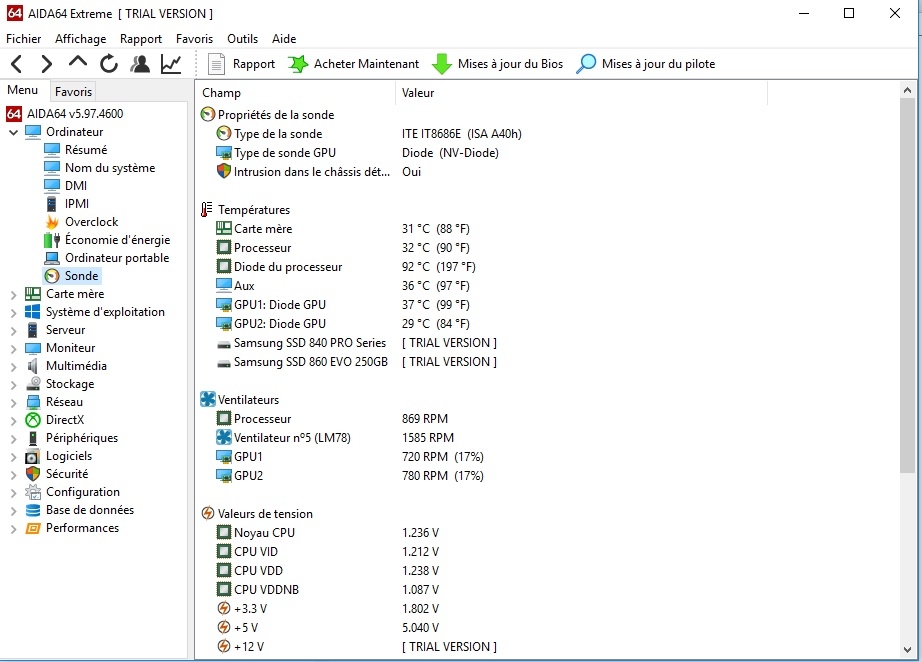
Task: Click Mises à jour du pilote
Action: pyautogui.click(x=645, y=64)
